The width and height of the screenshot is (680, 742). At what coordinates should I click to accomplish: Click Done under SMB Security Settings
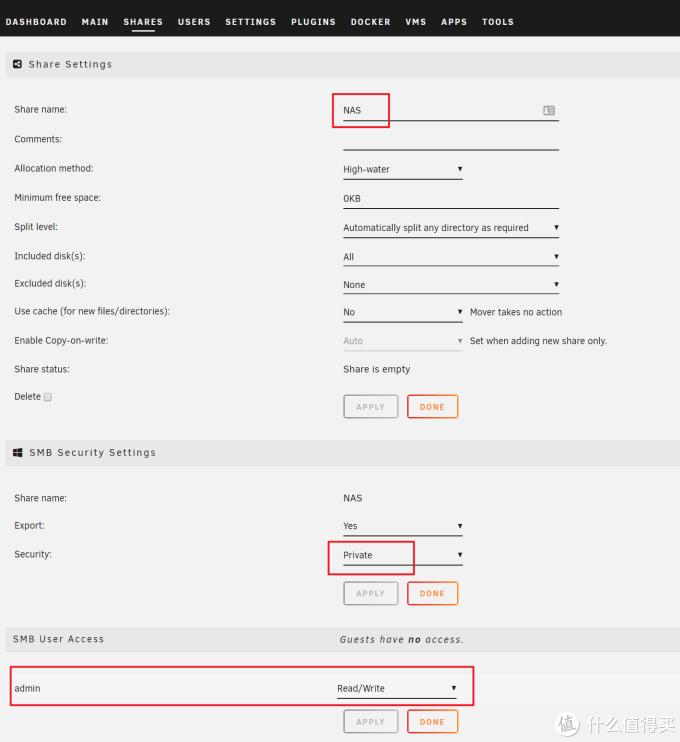(432, 593)
